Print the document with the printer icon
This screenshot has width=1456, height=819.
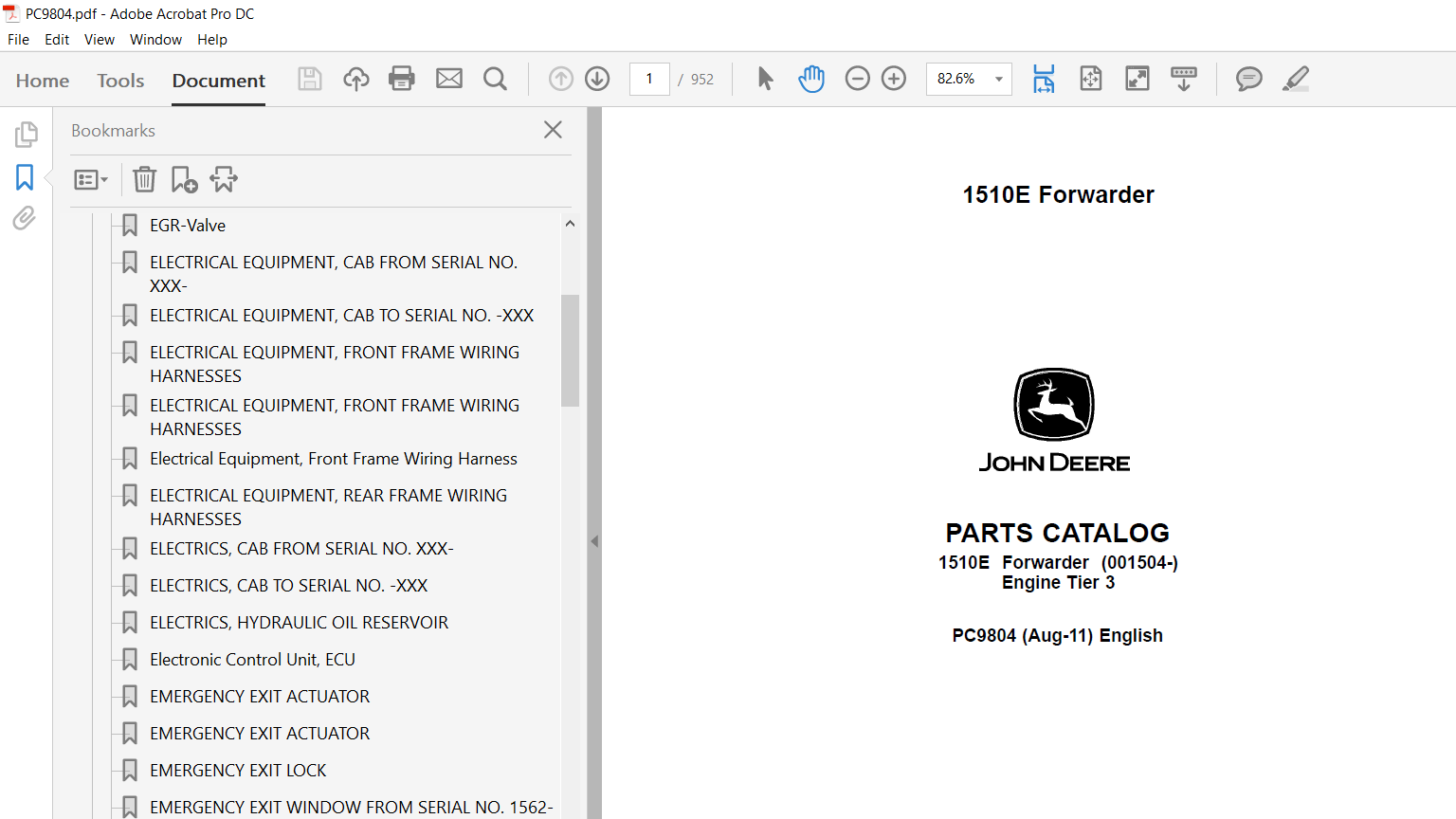tap(402, 79)
